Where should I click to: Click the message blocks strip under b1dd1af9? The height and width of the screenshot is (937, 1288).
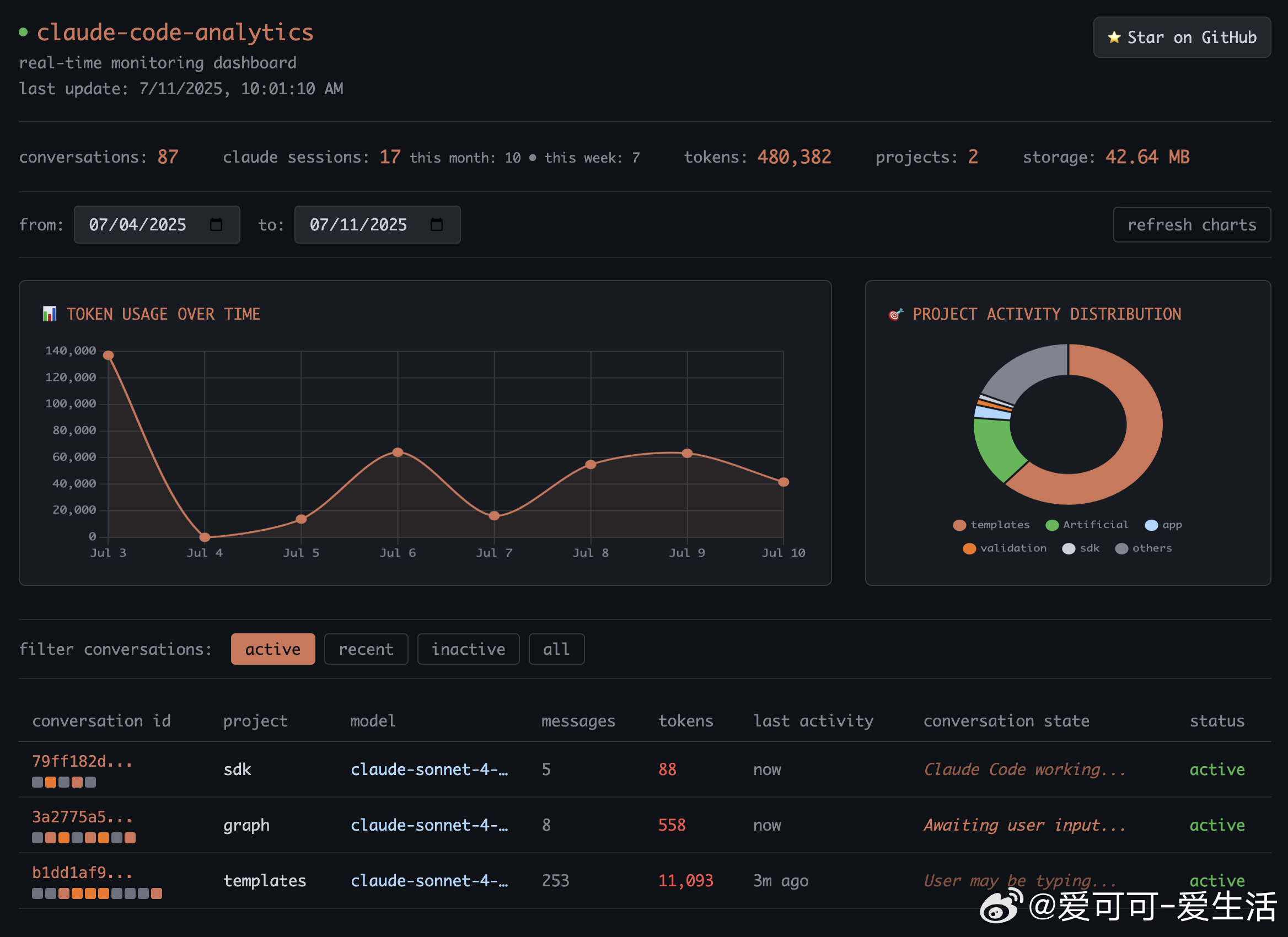(x=97, y=893)
